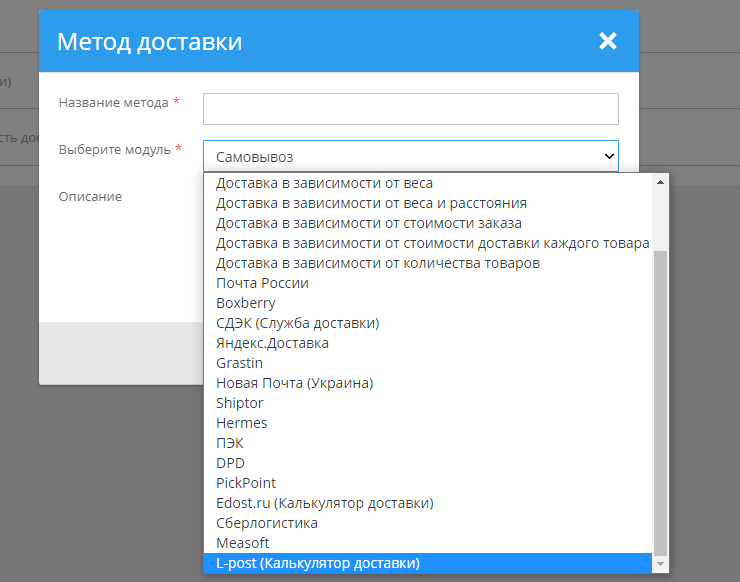Choose Edost.ru (Калькулятор доставки) option
Viewport: 740px width, 582px height.
tap(324, 503)
